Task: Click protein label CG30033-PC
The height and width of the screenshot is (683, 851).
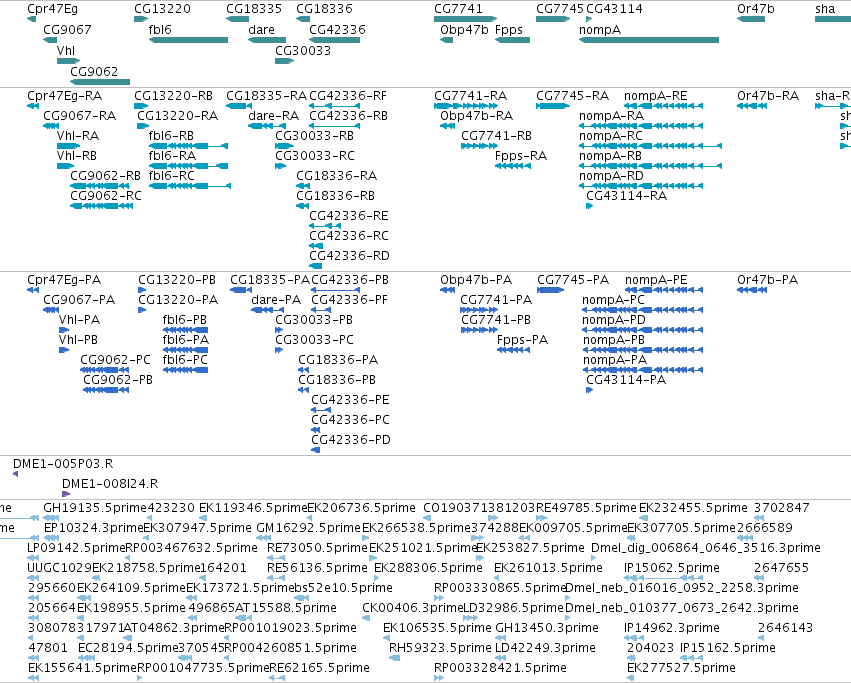Action: [x=314, y=340]
